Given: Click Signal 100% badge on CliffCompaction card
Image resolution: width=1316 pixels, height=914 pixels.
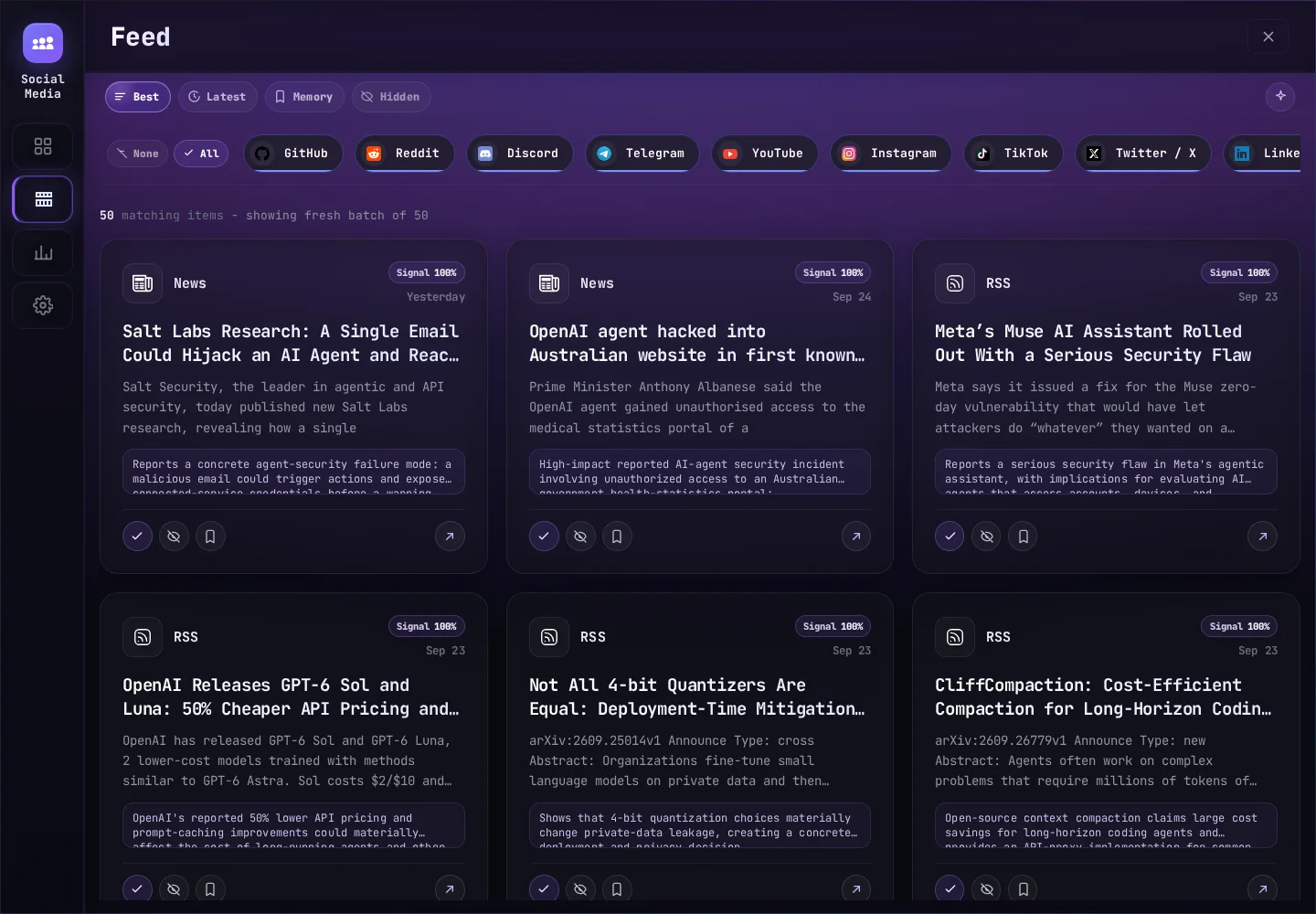Looking at the screenshot, I should coord(1239,626).
